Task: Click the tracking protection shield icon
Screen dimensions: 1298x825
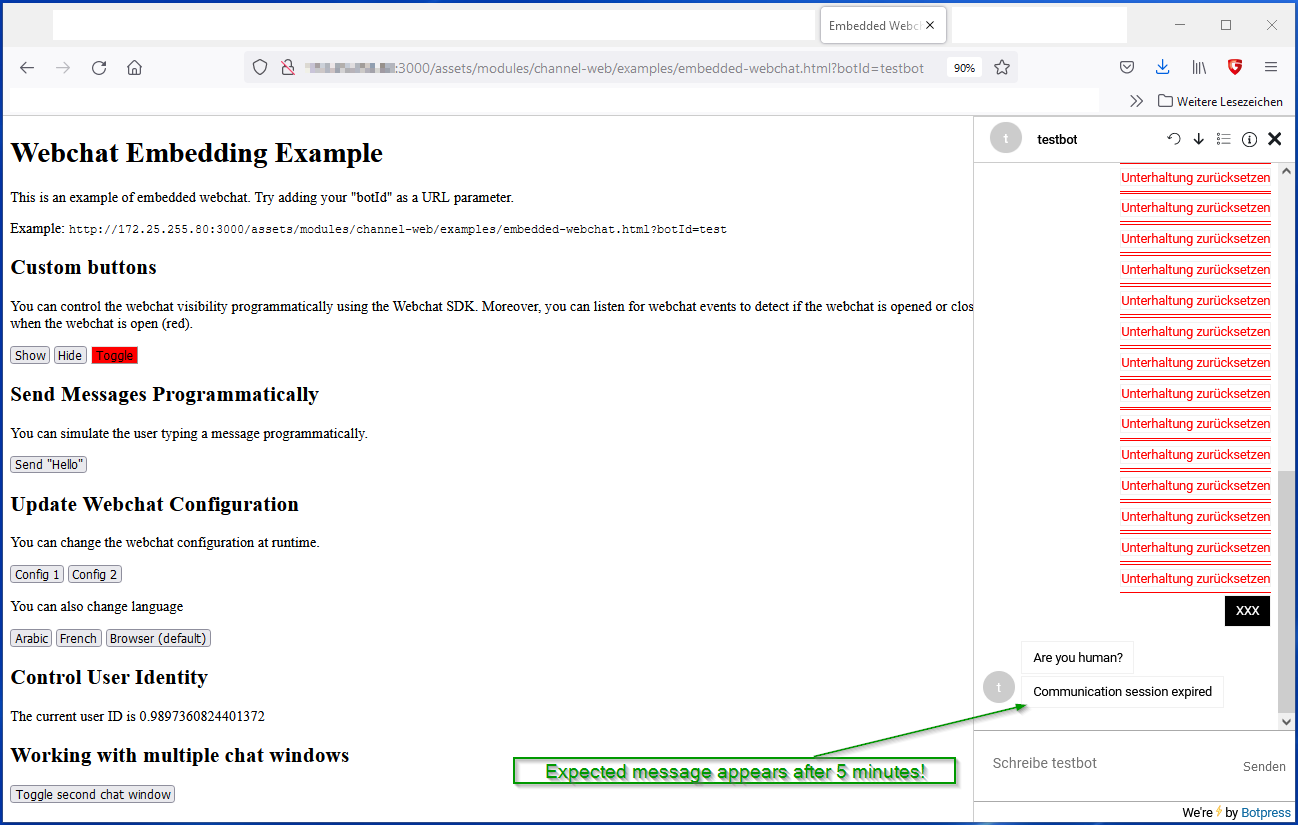Action: pyautogui.click(x=259, y=67)
